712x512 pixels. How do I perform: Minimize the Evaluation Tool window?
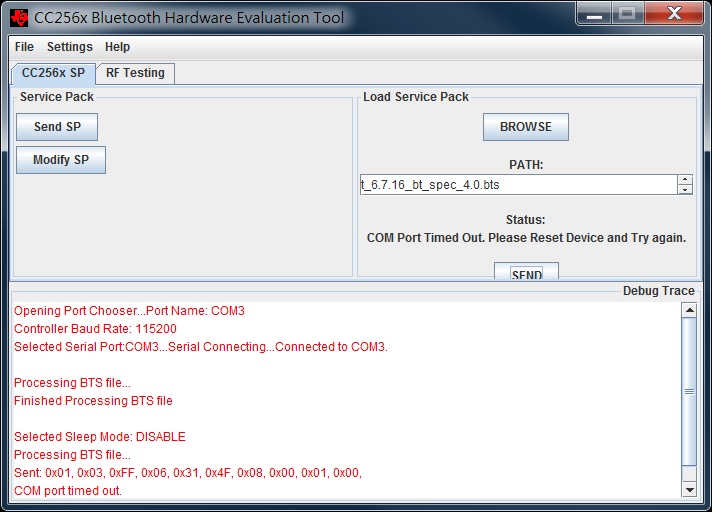pyautogui.click(x=594, y=14)
